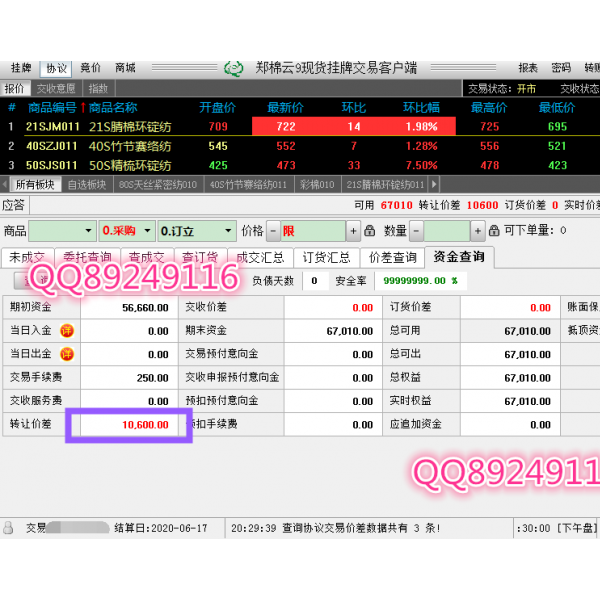This screenshot has width=600, height=600.
Task: Select the 协议 menu
Action: point(56,68)
